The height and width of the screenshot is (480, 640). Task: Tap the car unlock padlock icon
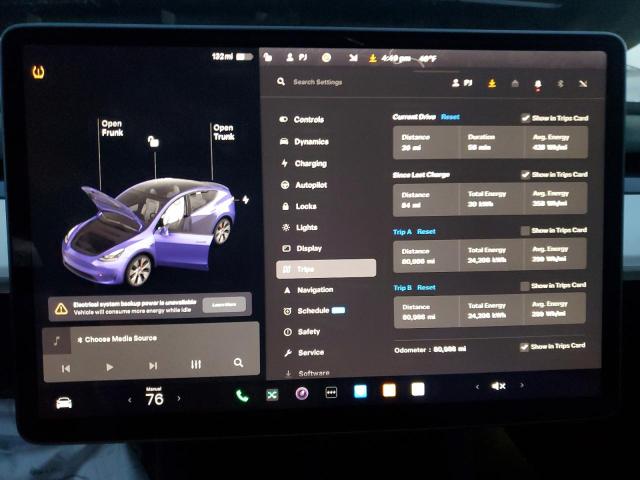click(x=153, y=141)
